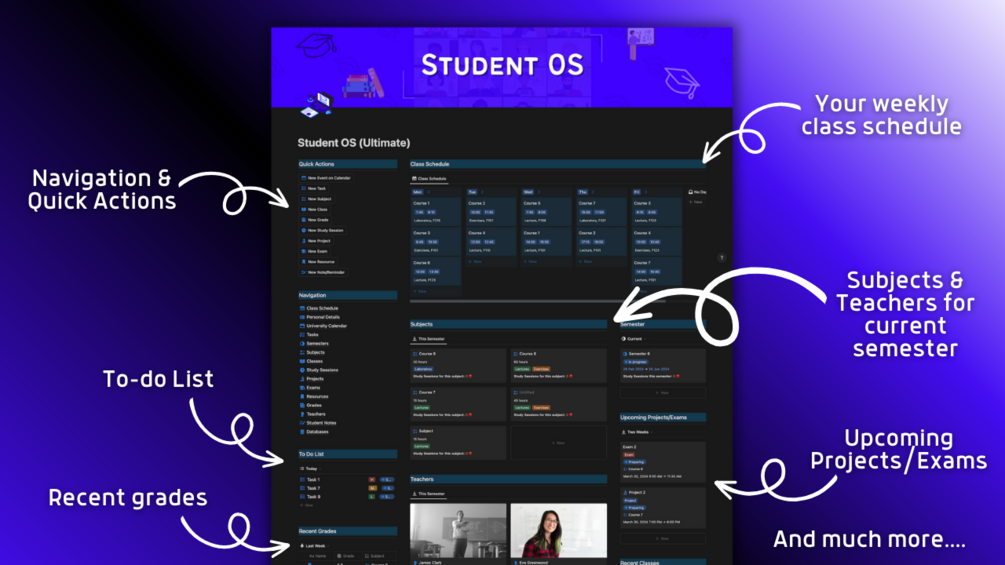This screenshot has height=565, width=1005.
Task: Add new subject in empty Subjects card
Action: click(x=558, y=443)
